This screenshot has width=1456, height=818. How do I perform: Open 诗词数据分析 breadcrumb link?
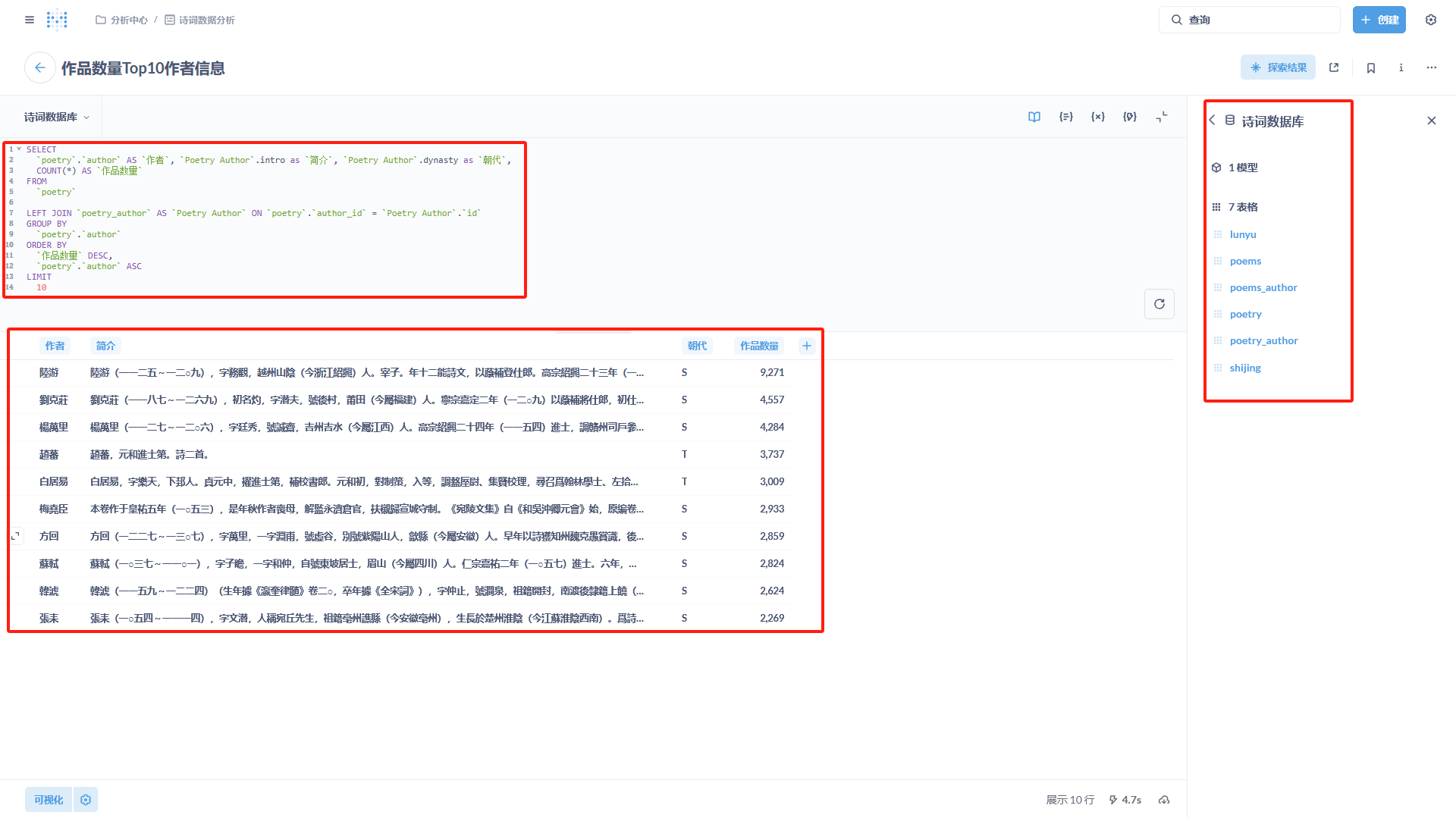(199, 20)
